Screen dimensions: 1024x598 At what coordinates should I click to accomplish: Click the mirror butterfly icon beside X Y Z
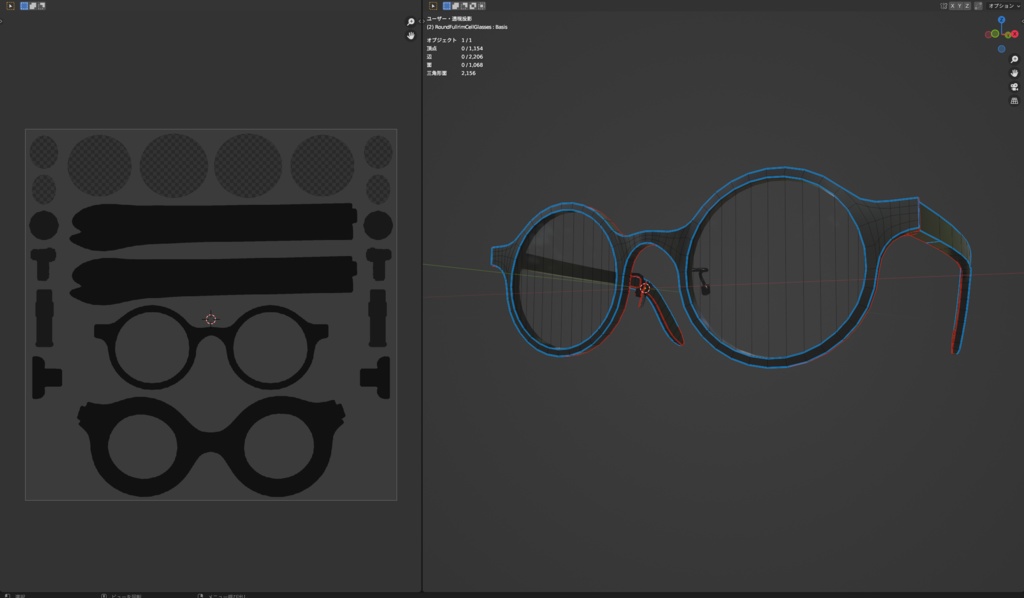pyautogui.click(x=944, y=6)
